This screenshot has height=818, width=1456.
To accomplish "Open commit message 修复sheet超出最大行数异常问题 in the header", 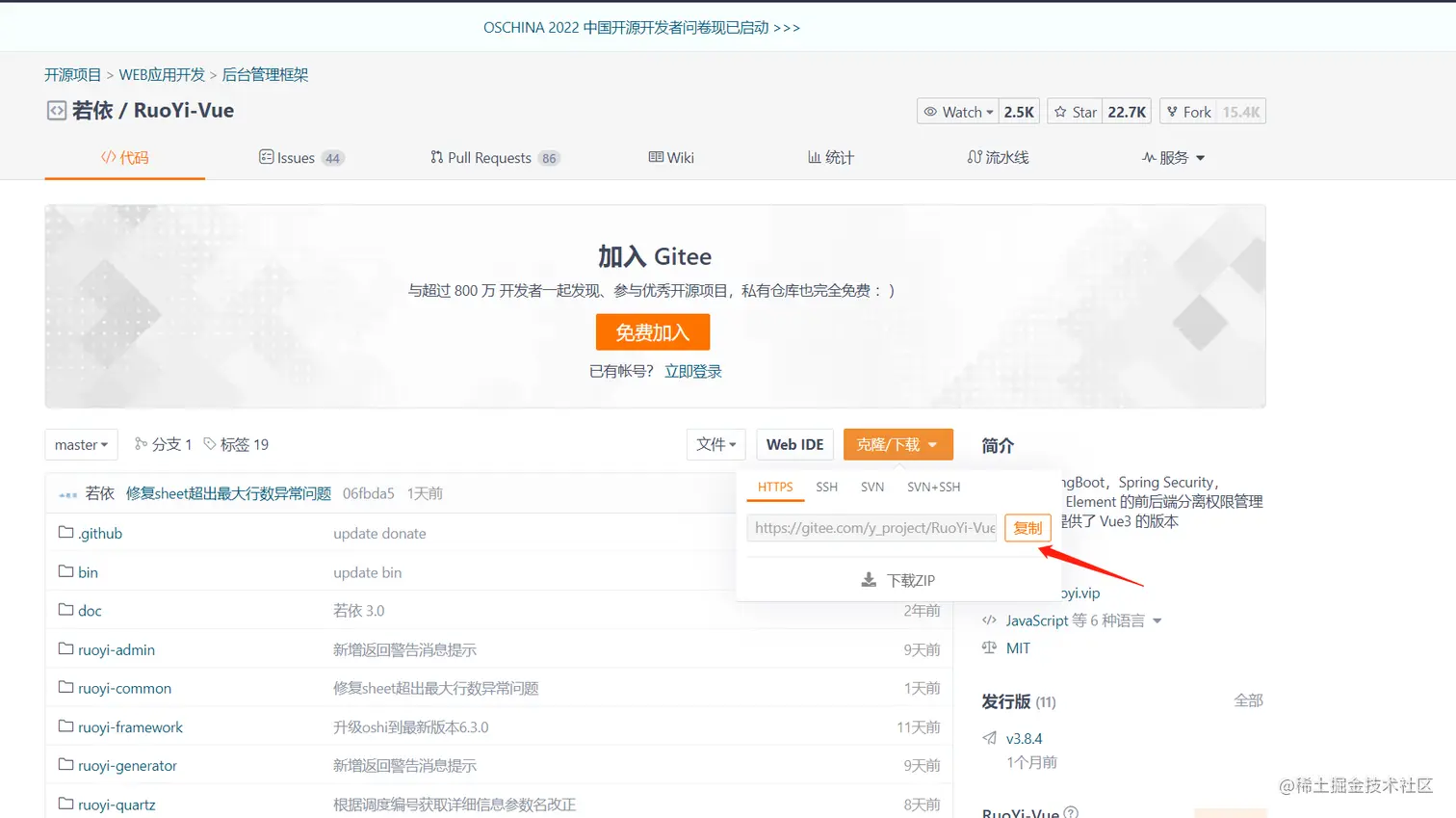I will (x=228, y=494).
